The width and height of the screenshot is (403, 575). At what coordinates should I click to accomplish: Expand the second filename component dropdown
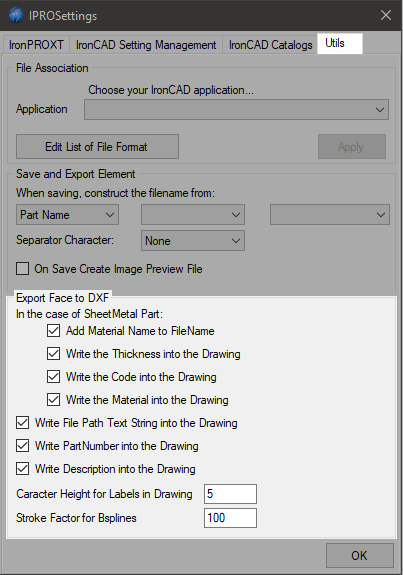coord(193,215)
